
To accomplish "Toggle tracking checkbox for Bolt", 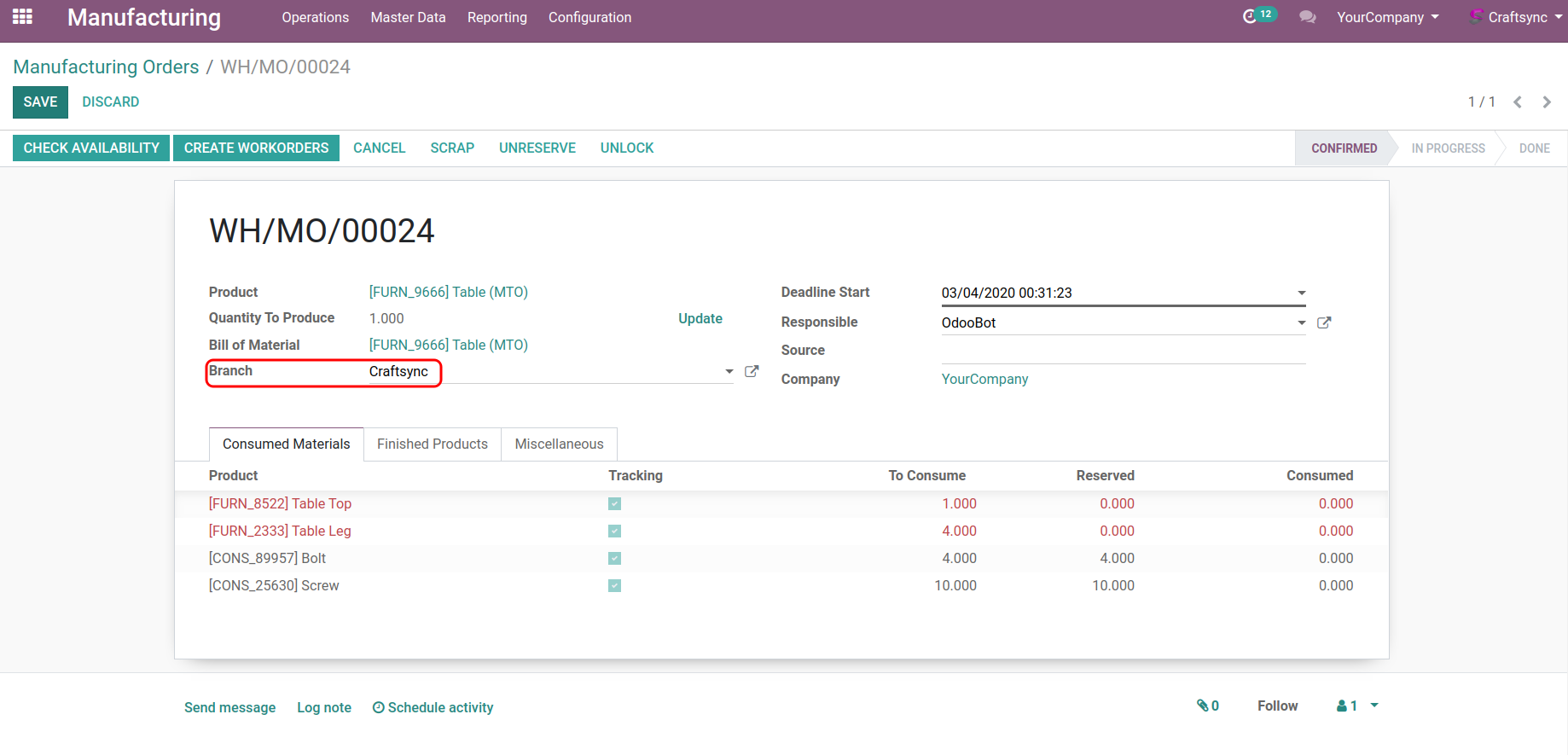I will click(x=614, y=559).
